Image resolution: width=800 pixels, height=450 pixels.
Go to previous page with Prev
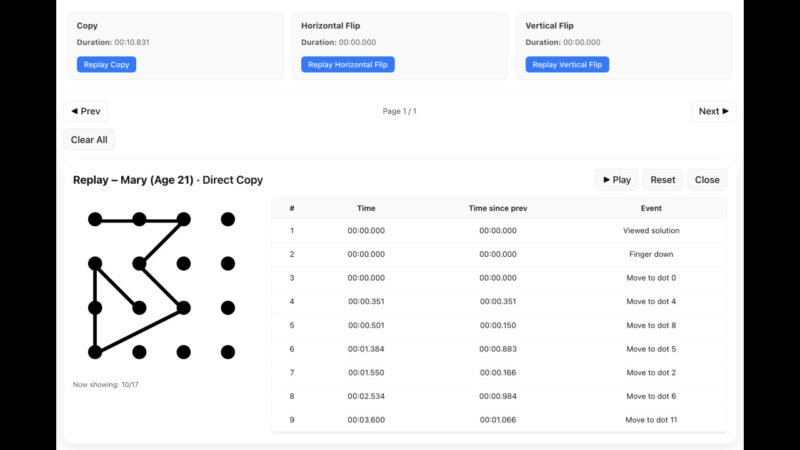[85, 111]
